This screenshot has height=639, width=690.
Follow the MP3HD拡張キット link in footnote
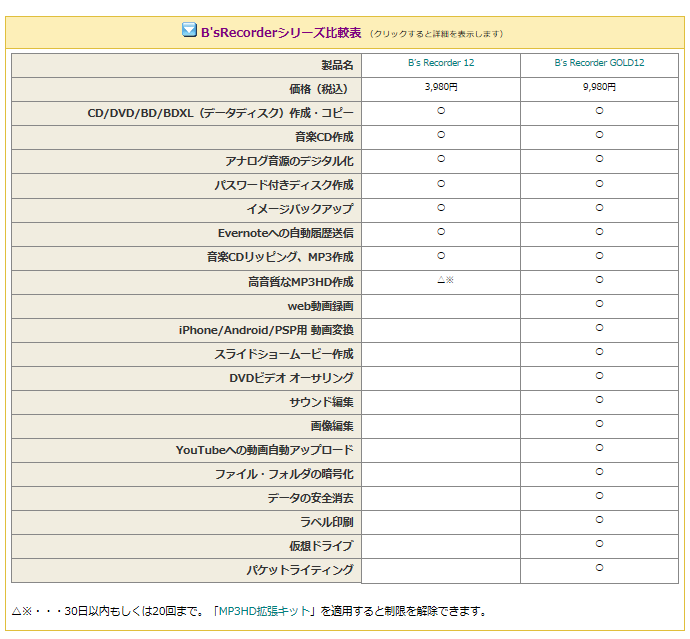(264, 611)
